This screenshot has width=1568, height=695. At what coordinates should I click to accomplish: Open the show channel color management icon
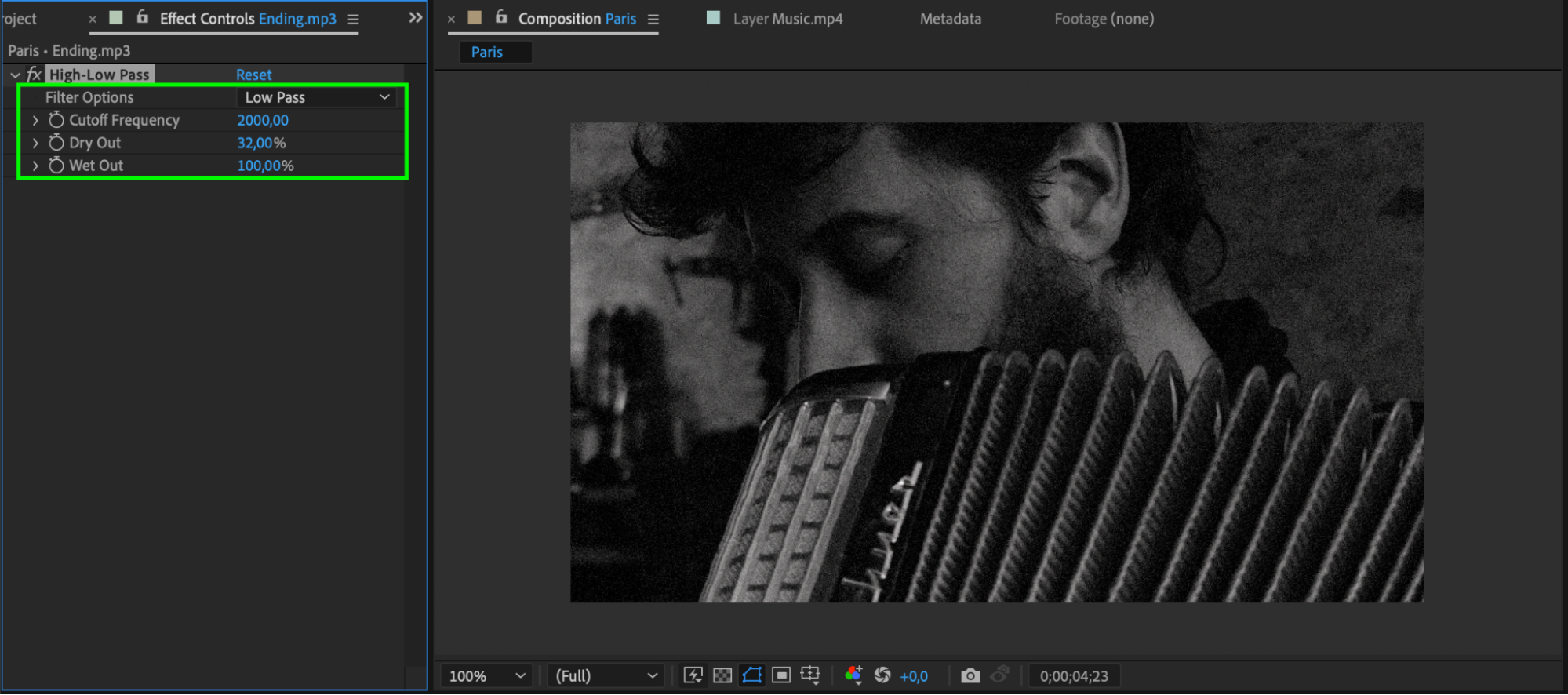pos(853,675)
